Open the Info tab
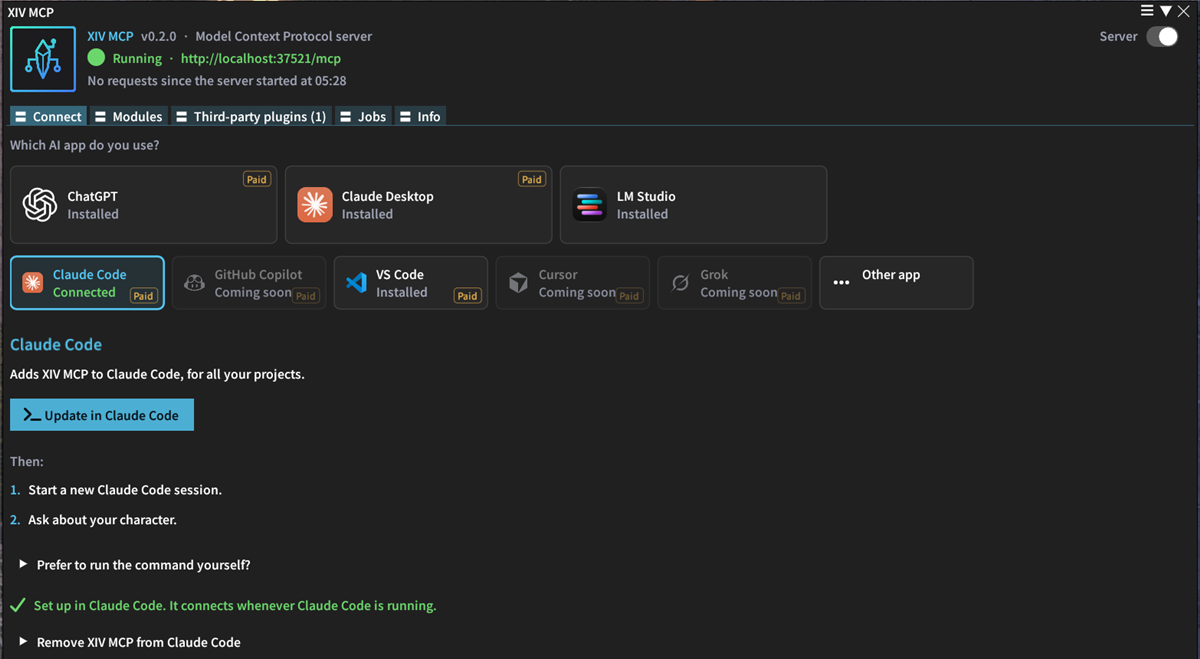1200x659 pixels. [x=420, y=116]
